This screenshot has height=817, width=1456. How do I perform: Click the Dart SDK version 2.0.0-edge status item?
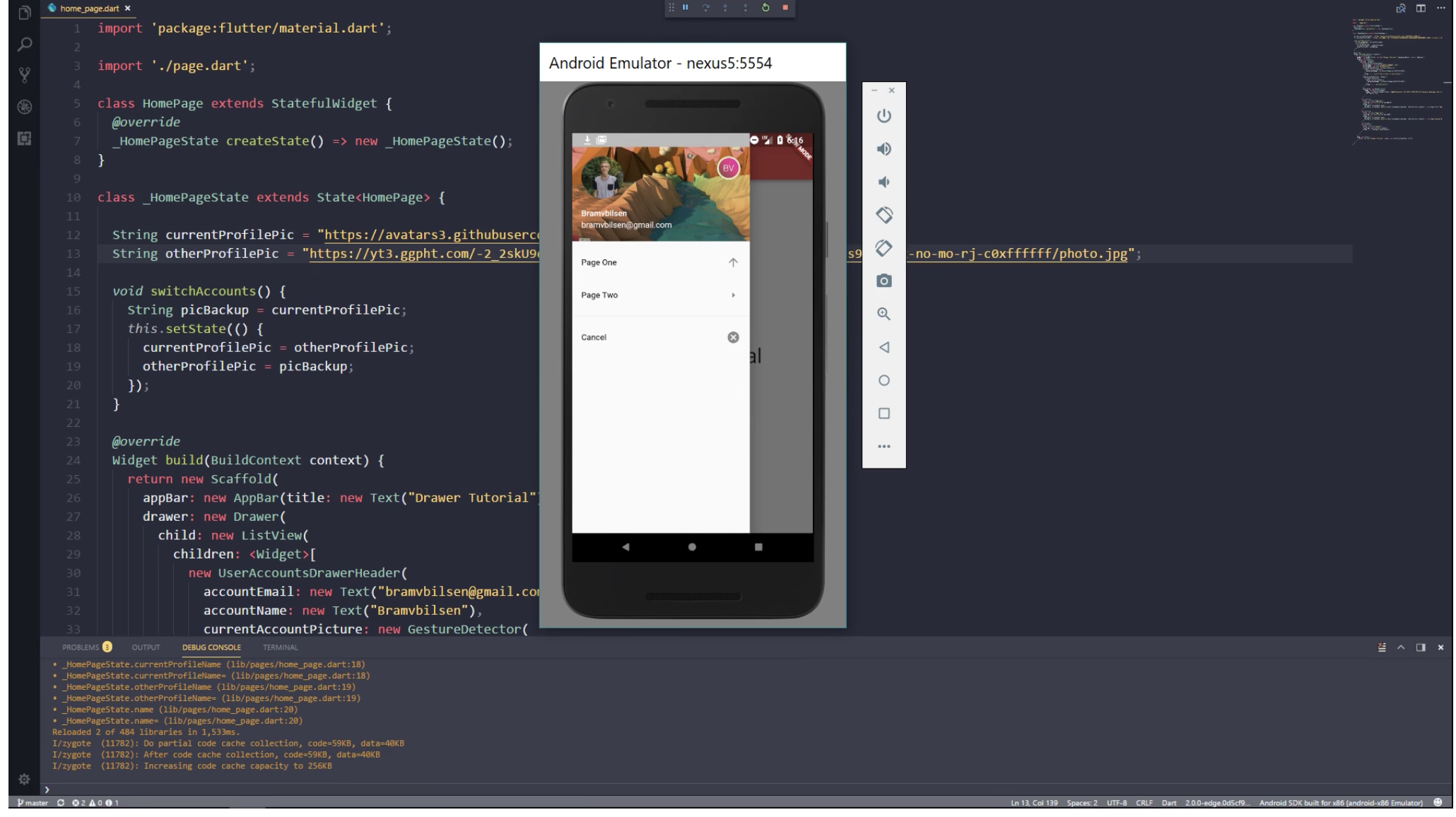pos(1217,802)
